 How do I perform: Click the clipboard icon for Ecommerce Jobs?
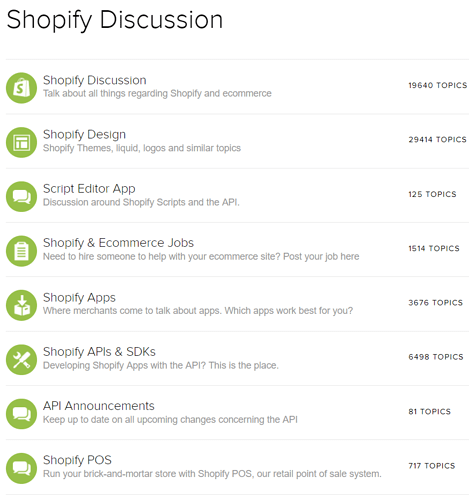click(21, 251)
